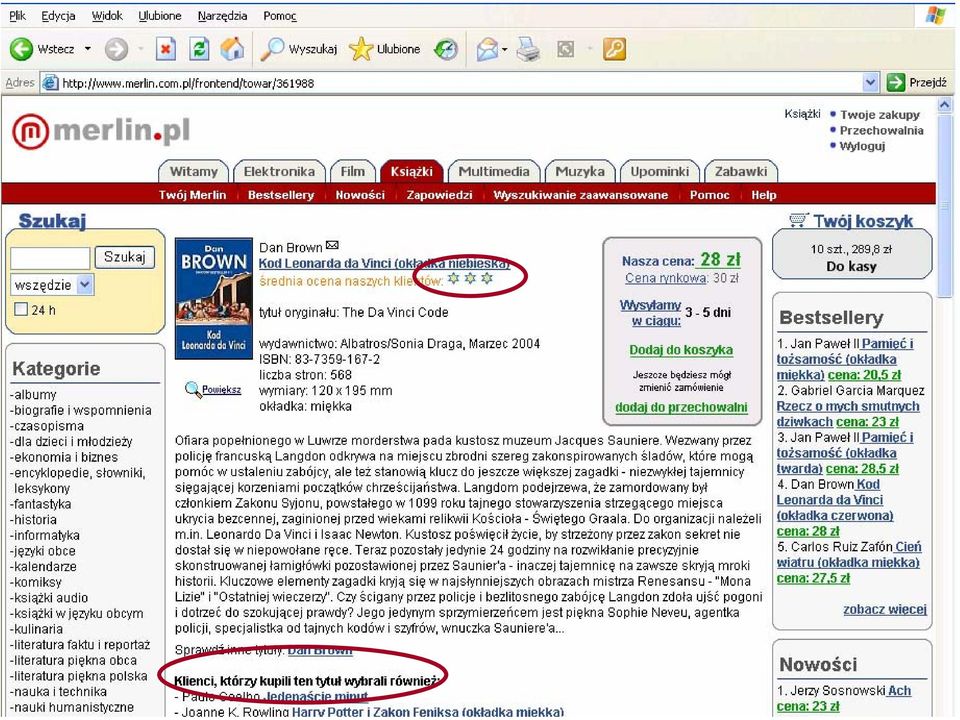Switch to the Upominki tab
Image resolution: width=960 pixels, height=720 pixels.
pyautogui.click(x=659, y=171)
